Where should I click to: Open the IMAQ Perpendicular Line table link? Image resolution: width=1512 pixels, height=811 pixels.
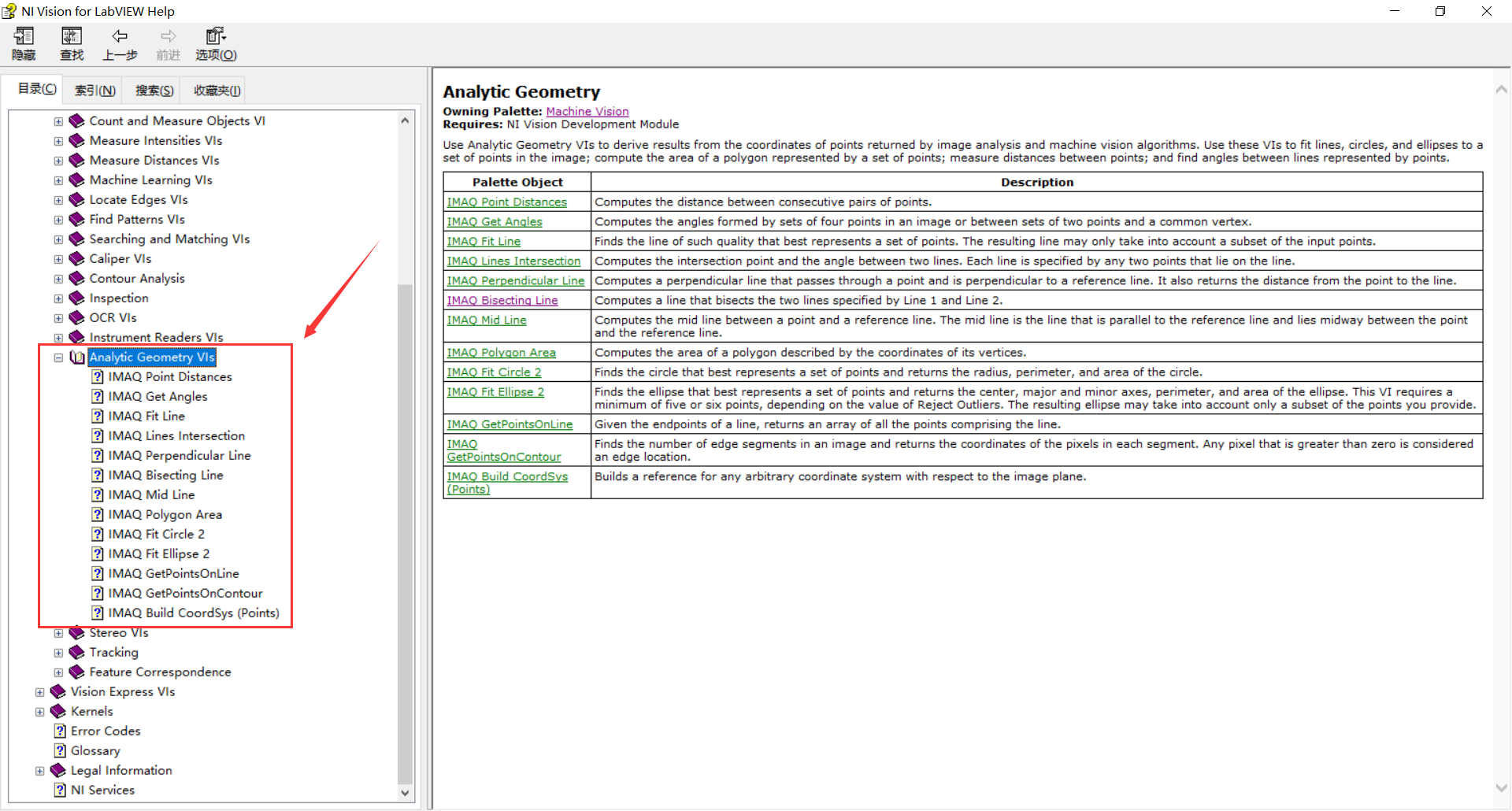click(x=516, y=281)
